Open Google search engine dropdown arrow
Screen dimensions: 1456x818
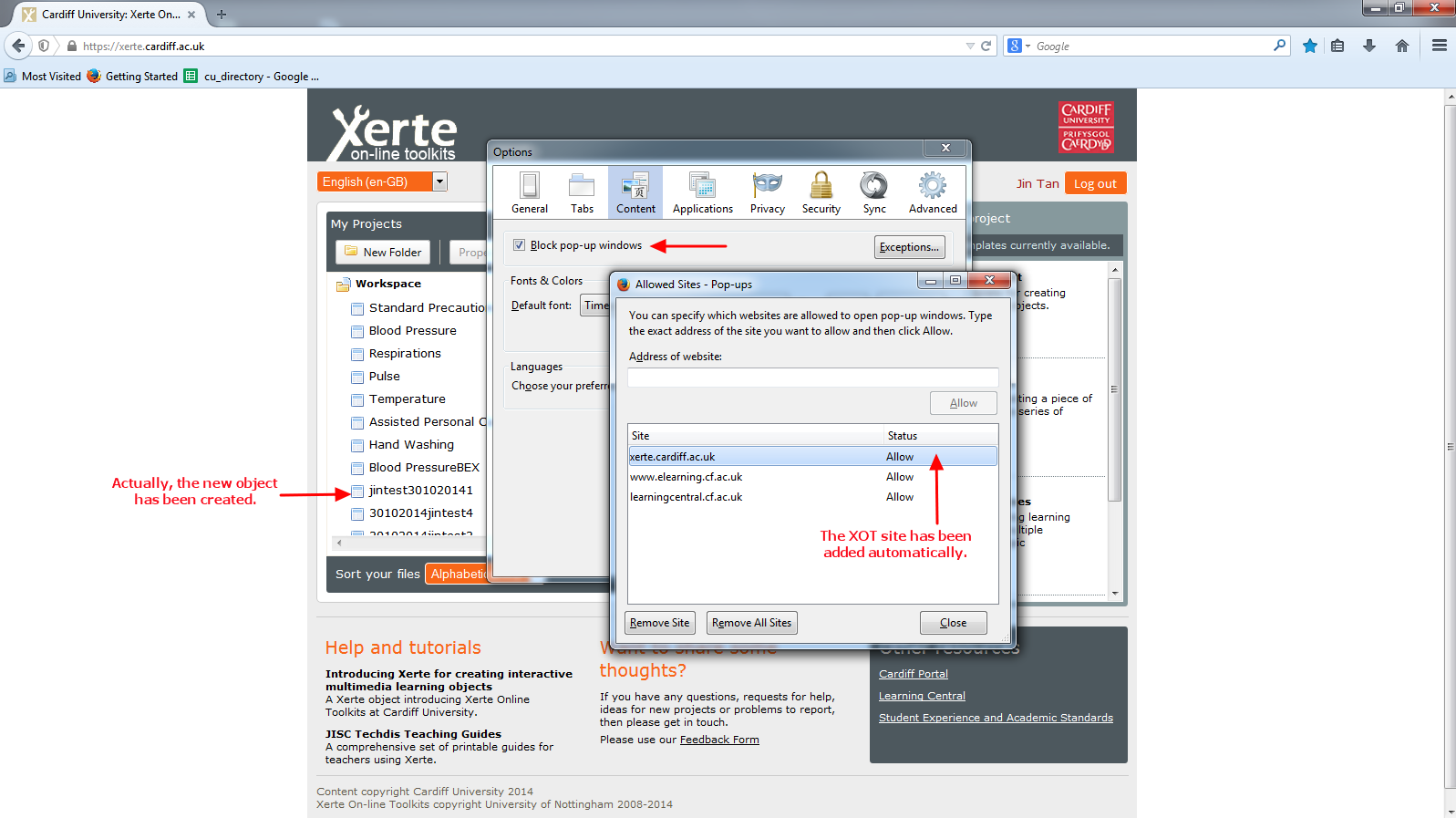[1027, 46]
